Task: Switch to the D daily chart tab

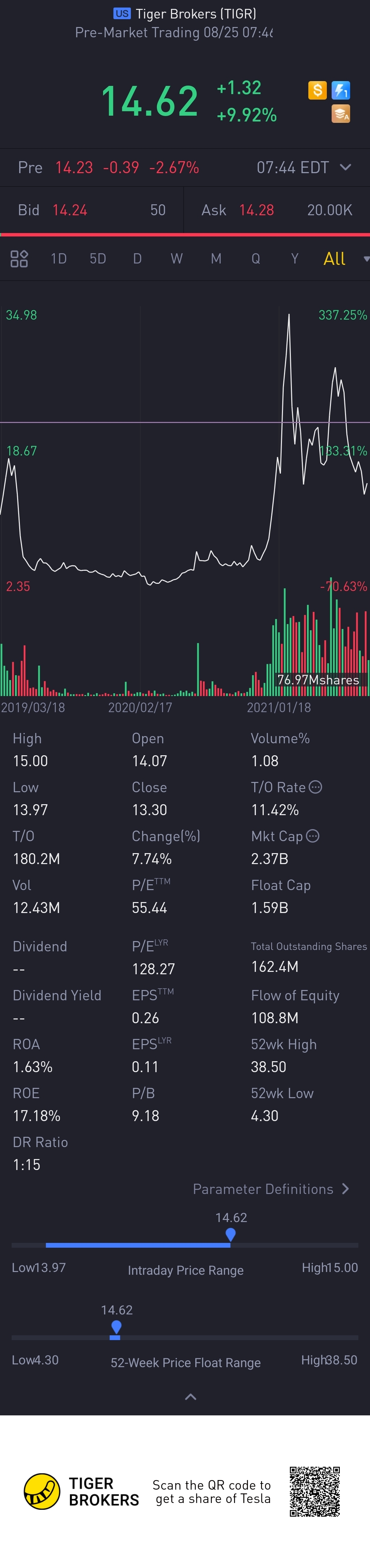Action: 137,259
